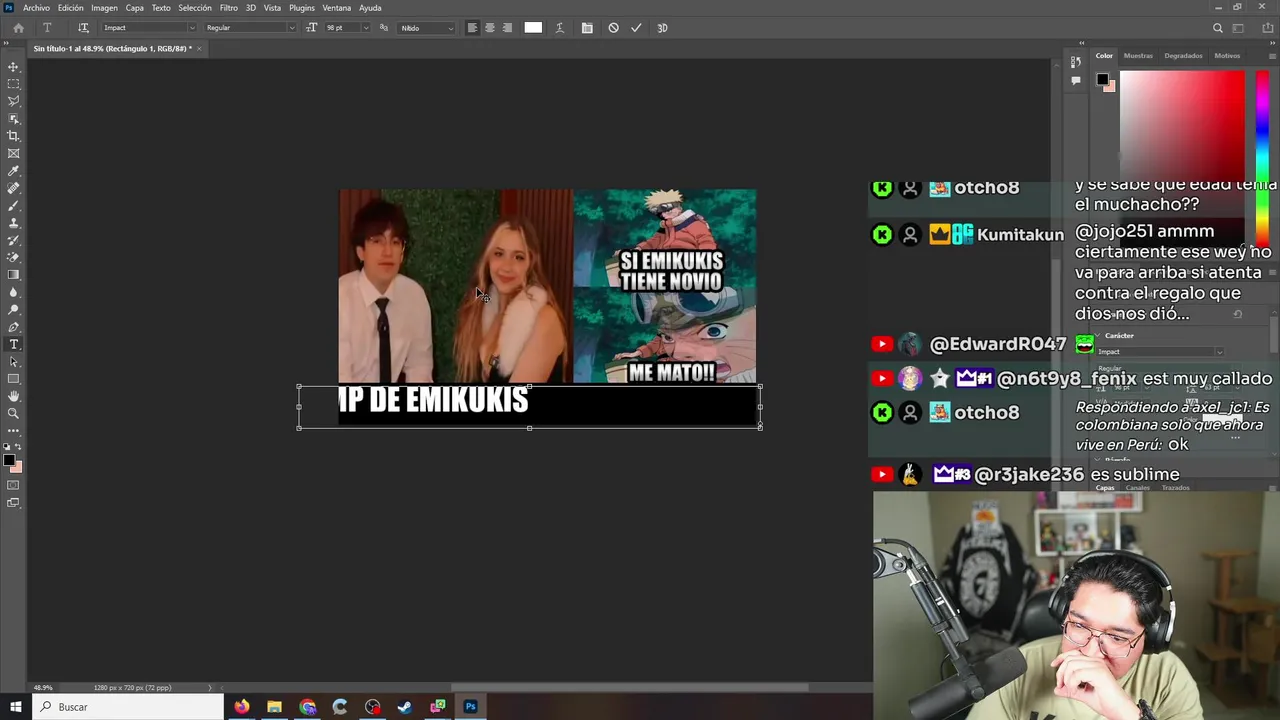This screenshot has width=1280, height=720.
Task: Open the Edit Toolbar three-dots menu
Action: (x=13, y=431)
